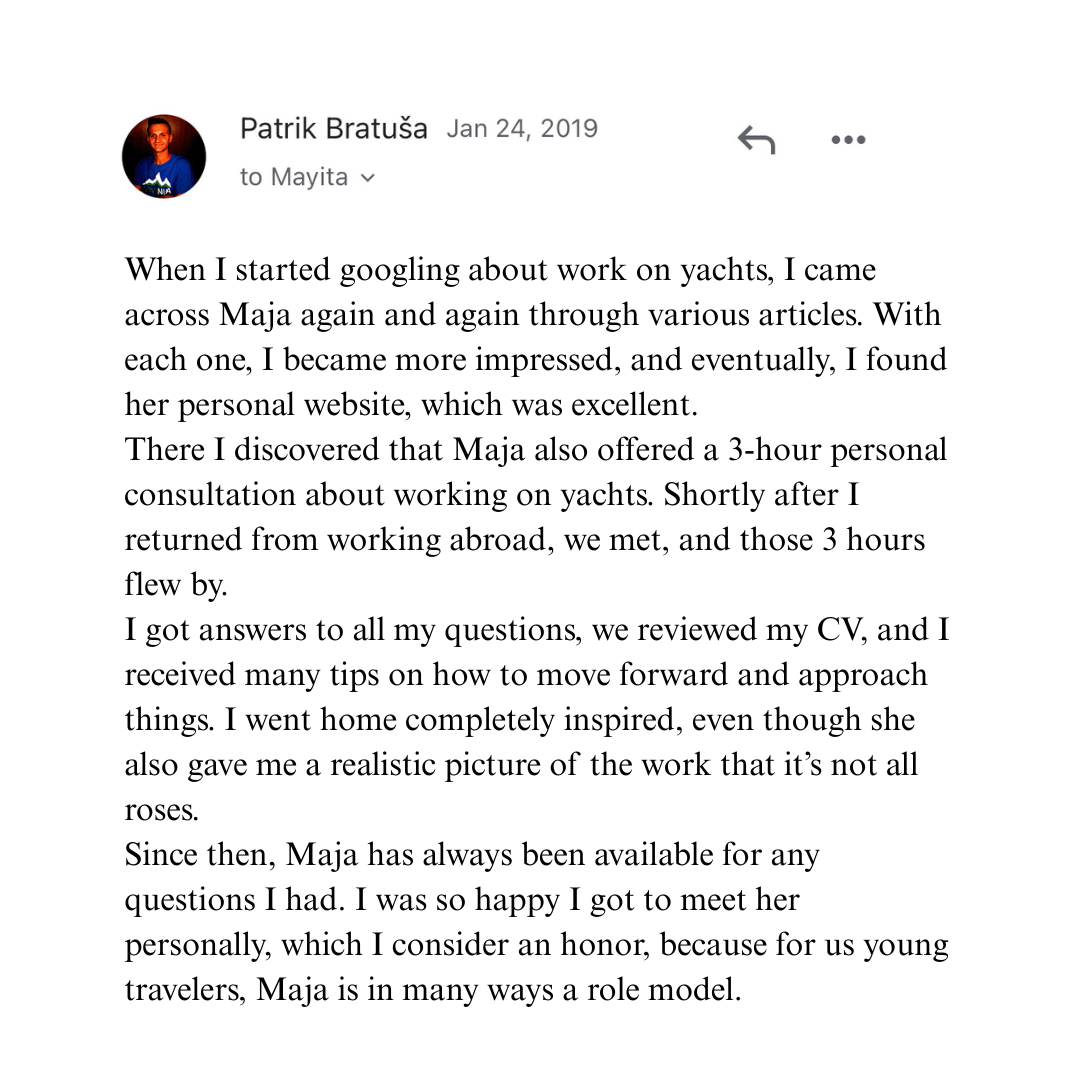Click Patrik Bratuša's profile avatar
This screenshot has width=1080, height=1080.
[164, 156]
